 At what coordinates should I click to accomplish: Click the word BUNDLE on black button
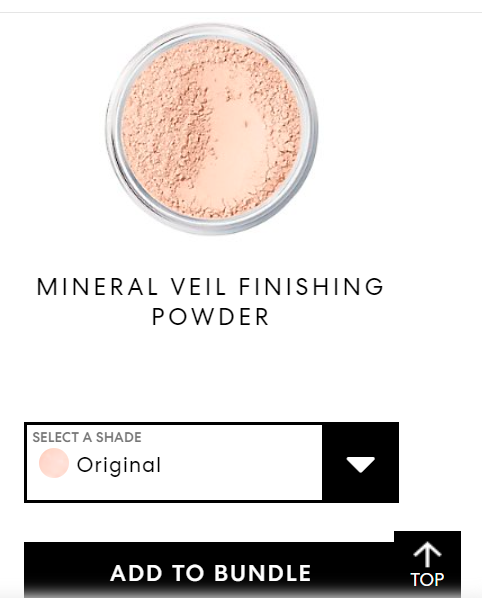click(x=263, y=573)
